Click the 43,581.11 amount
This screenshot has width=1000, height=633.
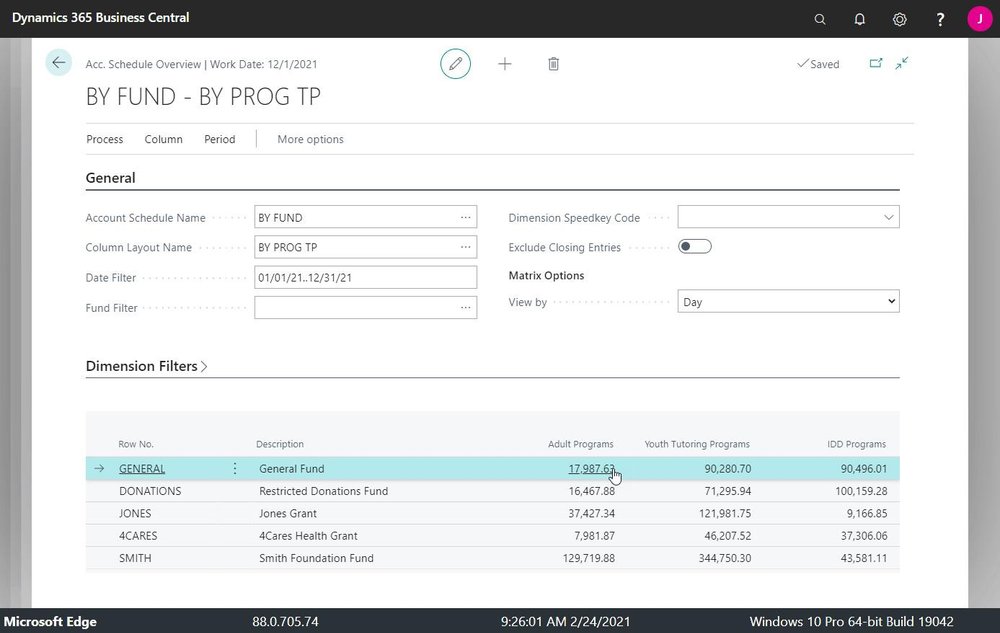point(864,558)
